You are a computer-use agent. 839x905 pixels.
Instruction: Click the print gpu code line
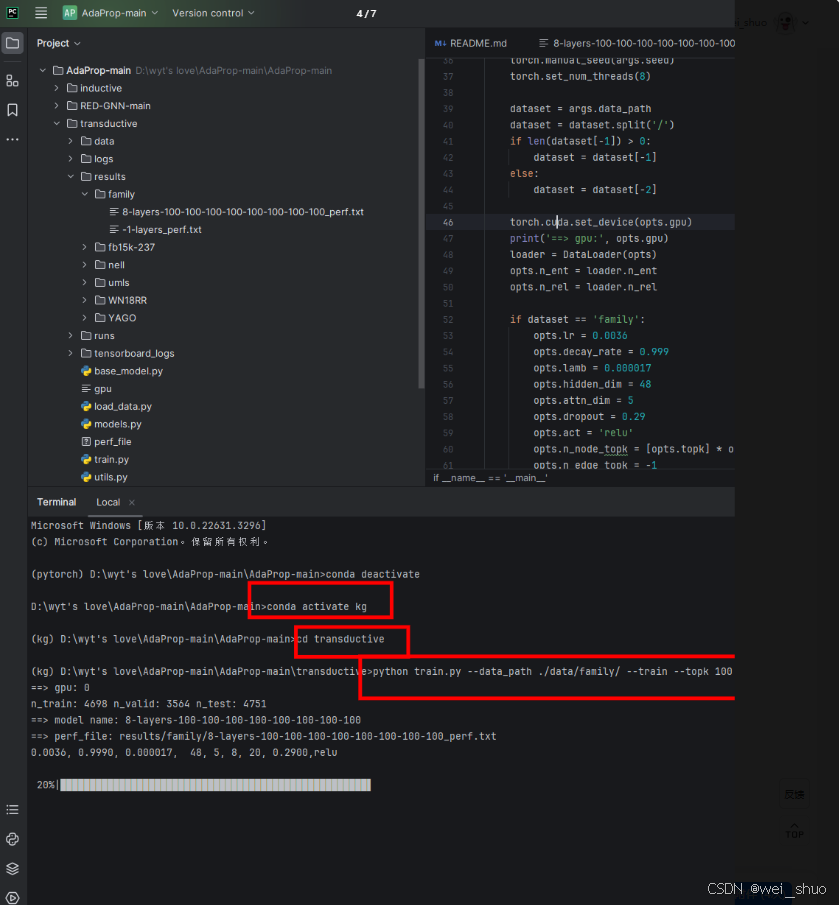pos(589,238)
